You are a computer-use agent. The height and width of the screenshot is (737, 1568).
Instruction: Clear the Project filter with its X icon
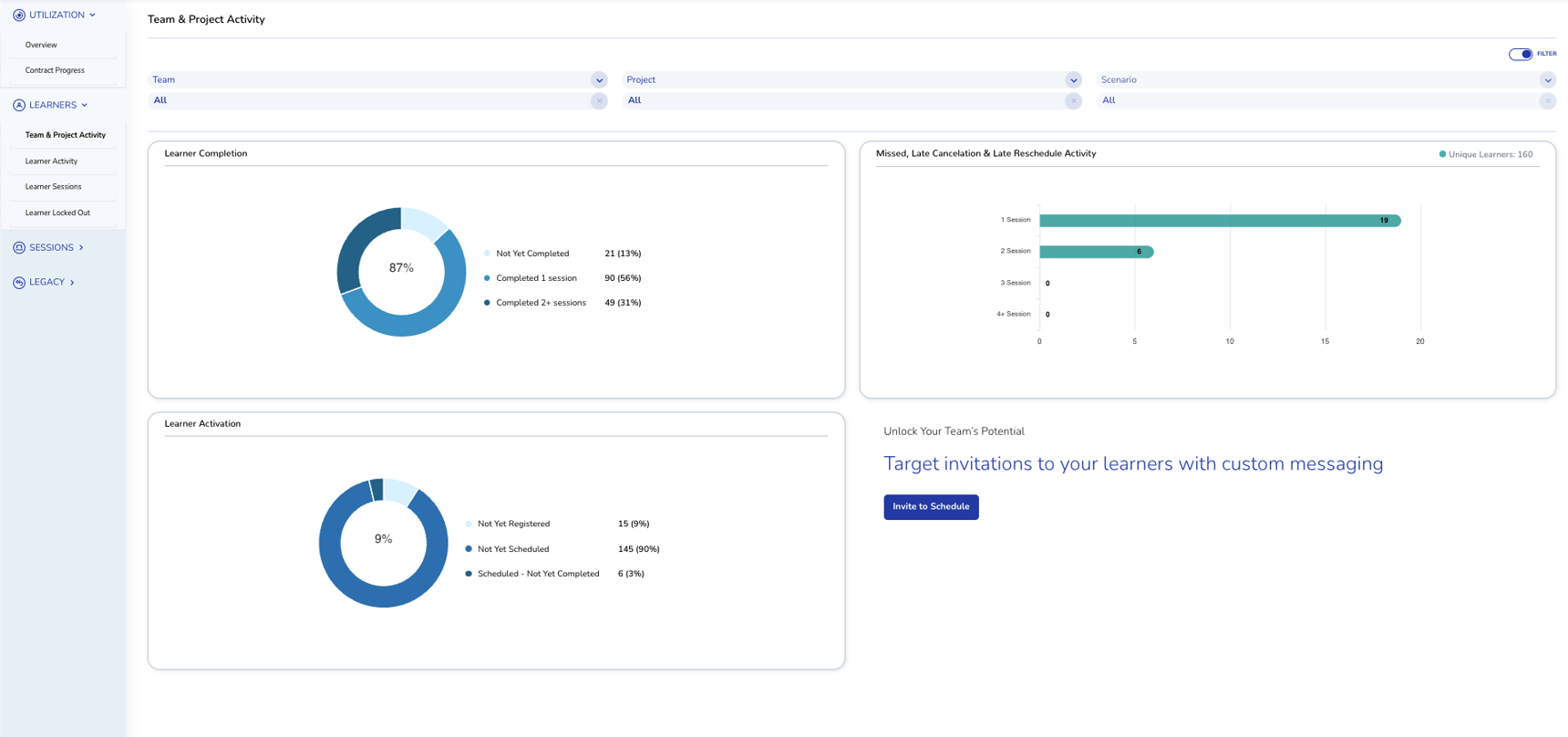[1073, 101]
